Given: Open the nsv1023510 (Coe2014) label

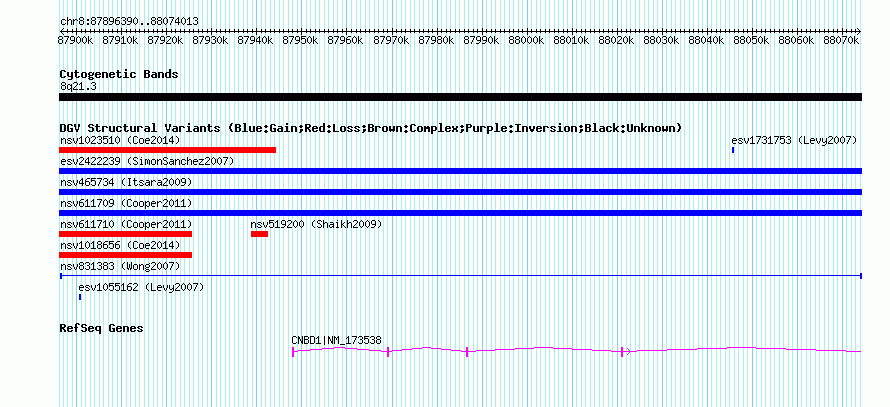Looking at the screenshot, I should [120, 140].
